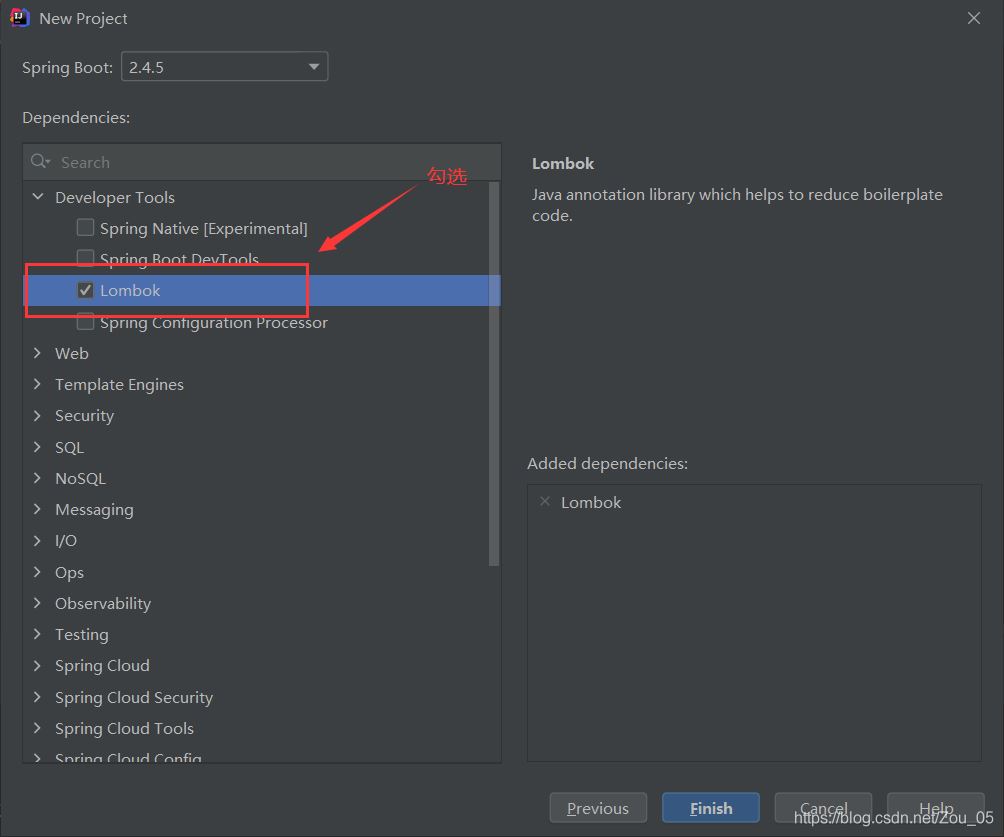Viewport: 1004px width, 837px height.
Task: Select the NoSQL tree item
Action: tap(80, 478)
